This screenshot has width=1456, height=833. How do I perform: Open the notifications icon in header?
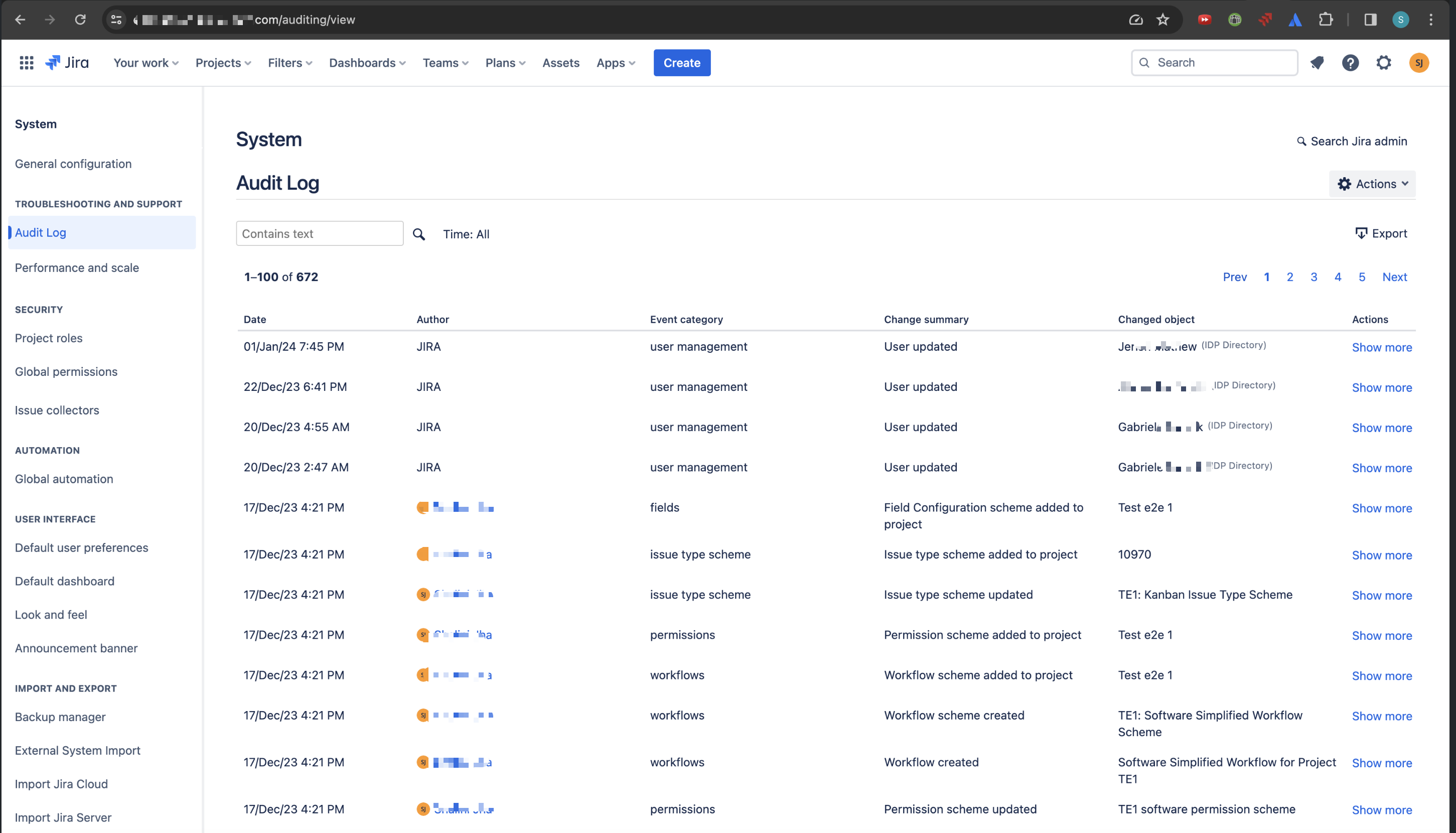(1317, 63)
